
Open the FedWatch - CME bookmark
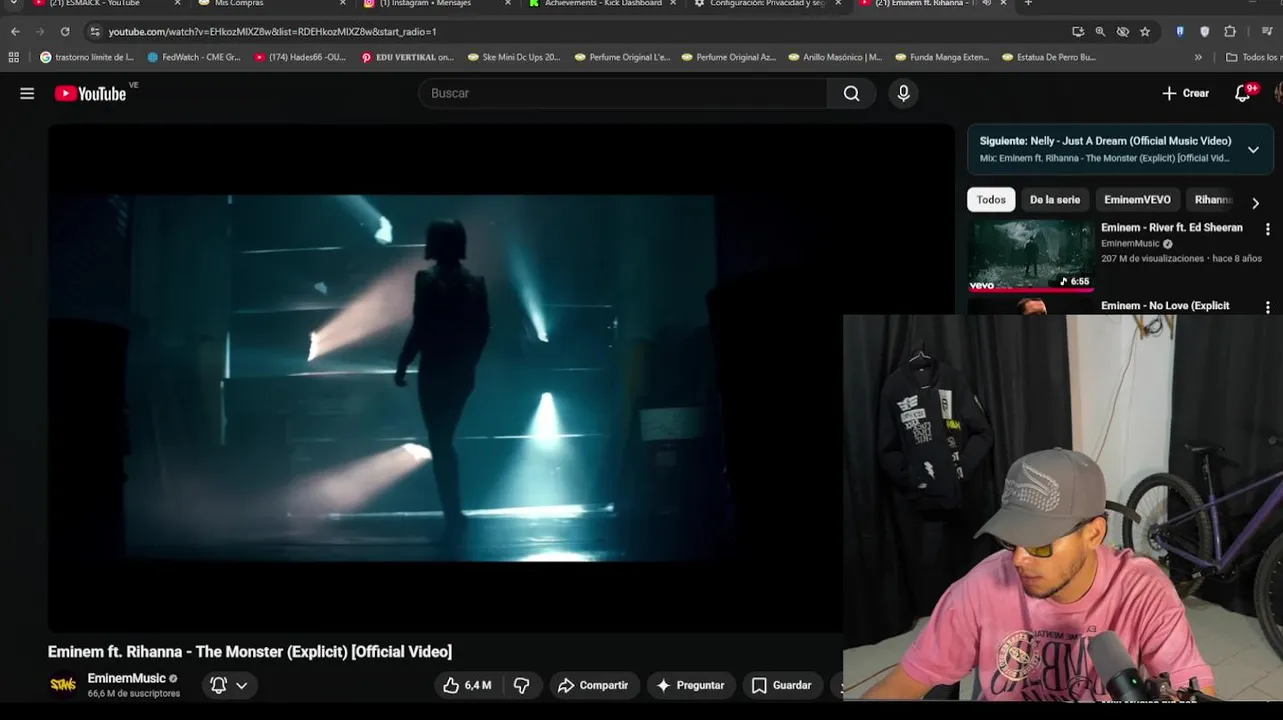[x=194, y=57]
